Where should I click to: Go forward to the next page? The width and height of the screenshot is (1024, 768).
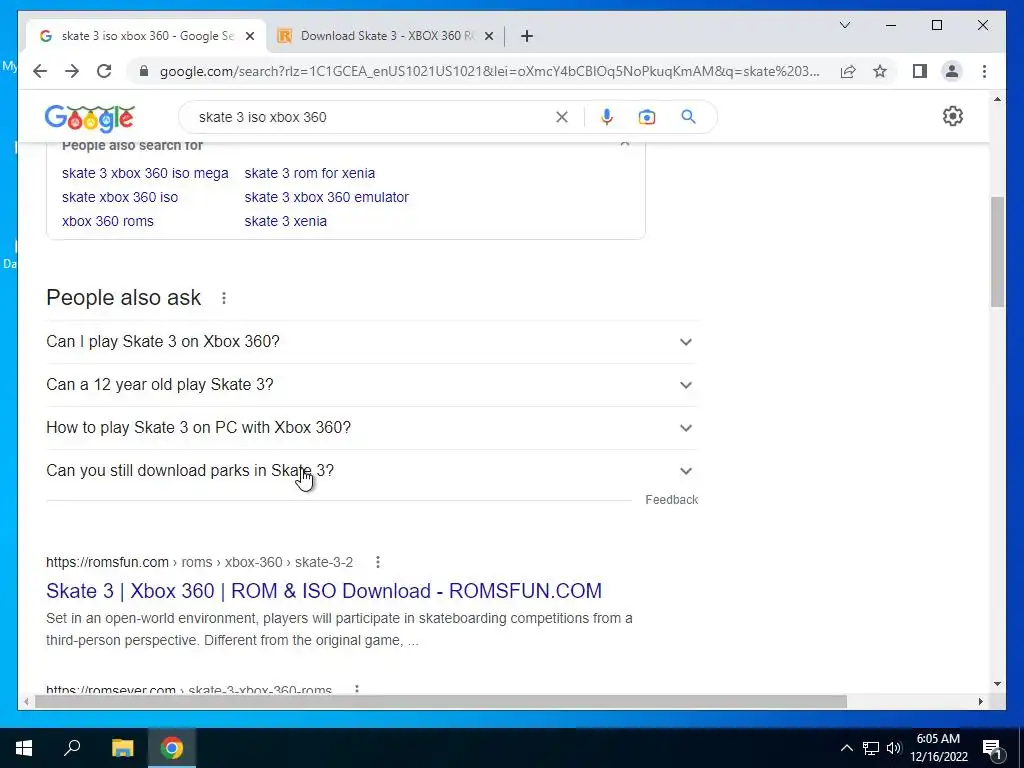pyautogui.click(x=72, y=71)
